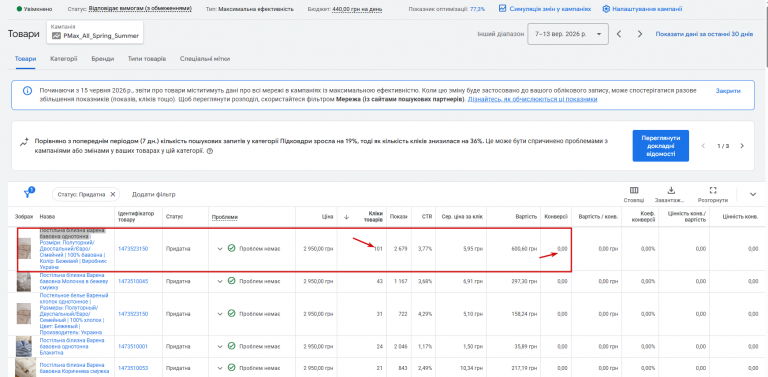Click impressions cell 2 046
This screenshot has width=768, height=377.
[x=400, y=347]
